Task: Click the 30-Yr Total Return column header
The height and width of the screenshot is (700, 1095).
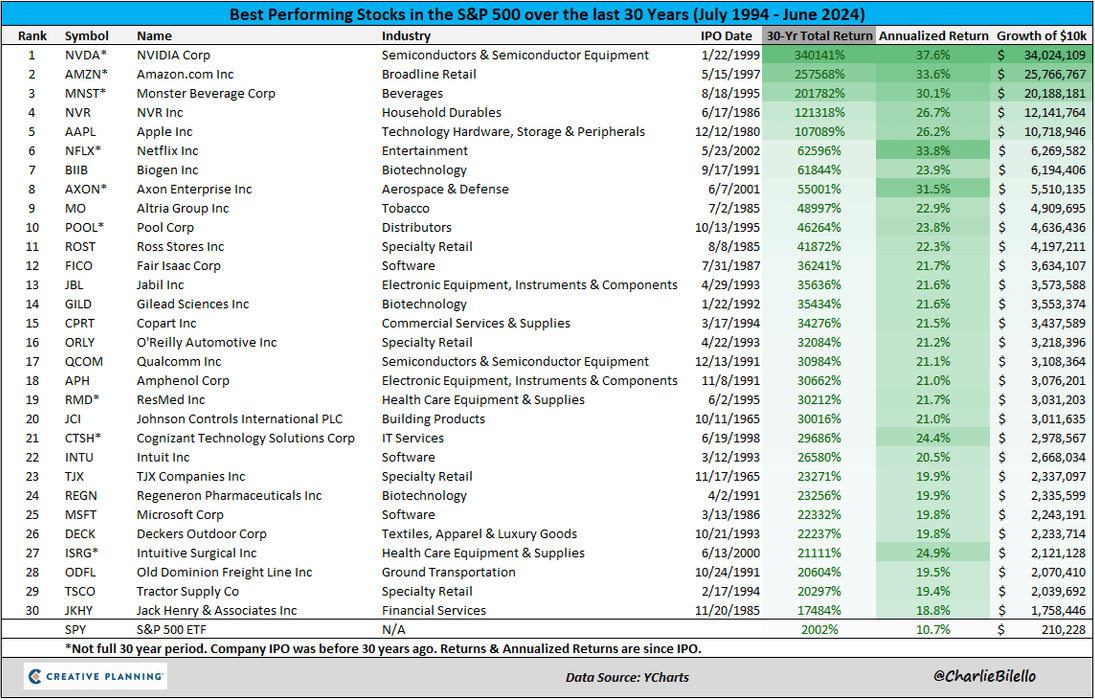Action: pyautogui.click(x=819, y=36)
